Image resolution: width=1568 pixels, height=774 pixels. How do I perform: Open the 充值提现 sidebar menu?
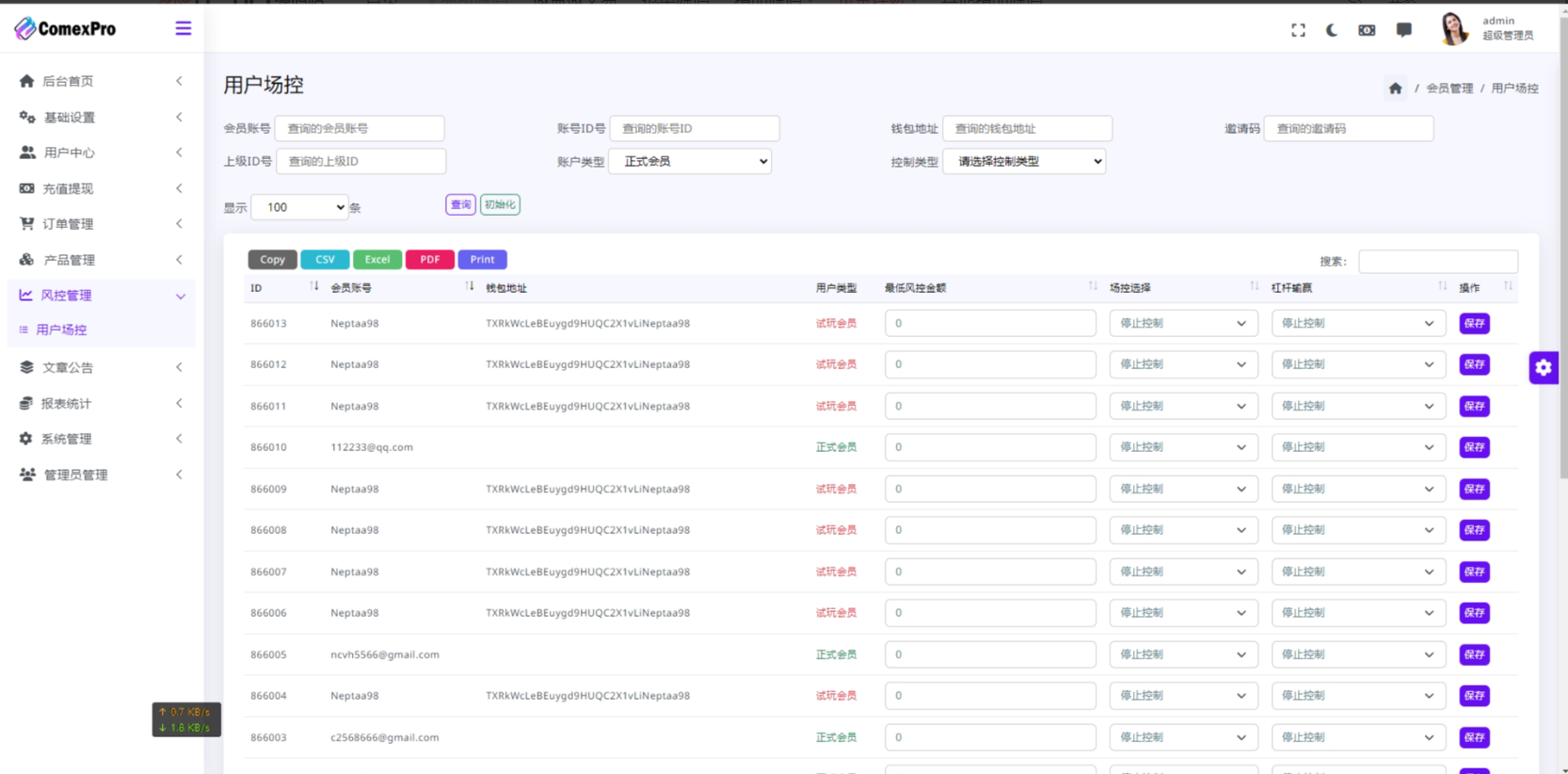pyautogui.click(x=101, y=188)
